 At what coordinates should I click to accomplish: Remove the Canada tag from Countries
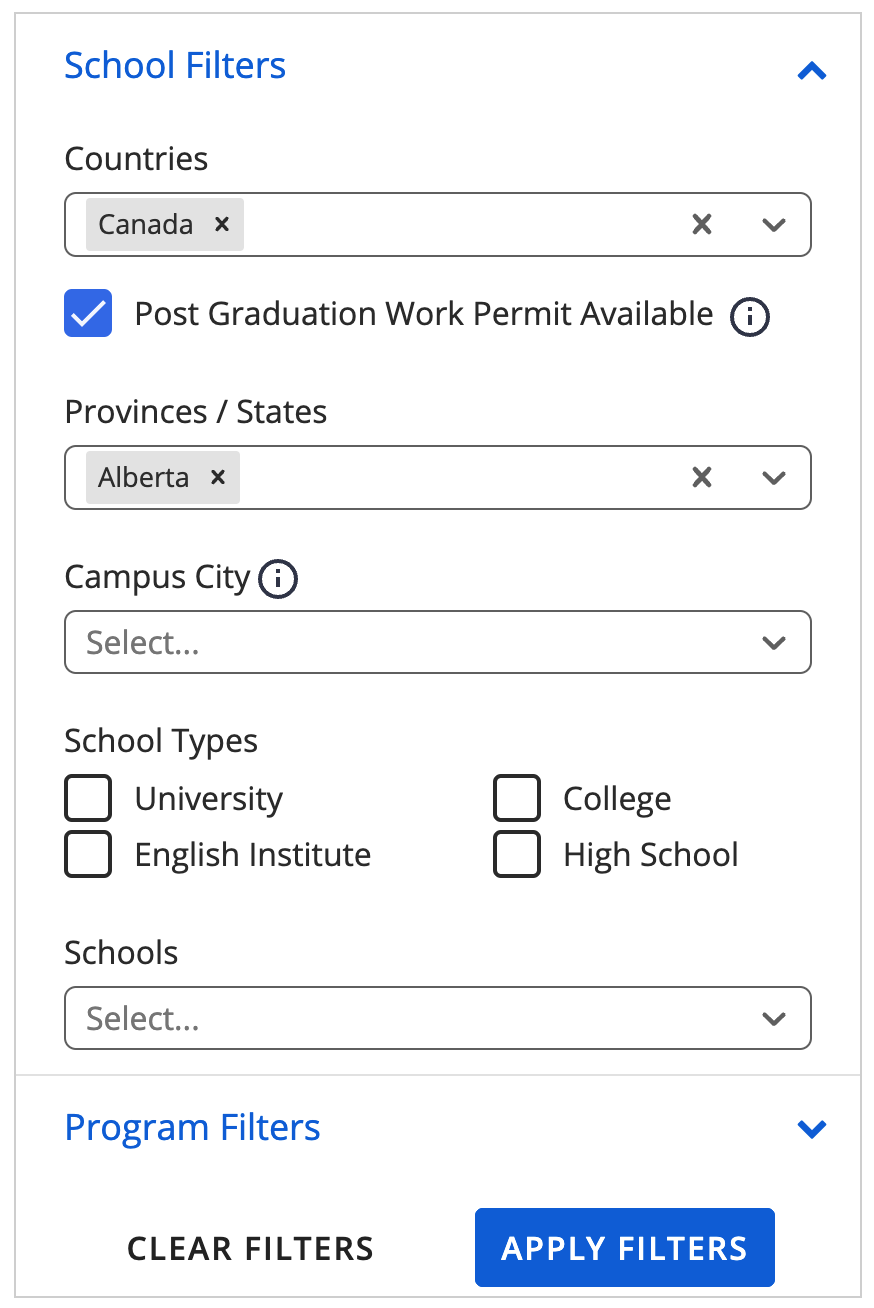222,225
